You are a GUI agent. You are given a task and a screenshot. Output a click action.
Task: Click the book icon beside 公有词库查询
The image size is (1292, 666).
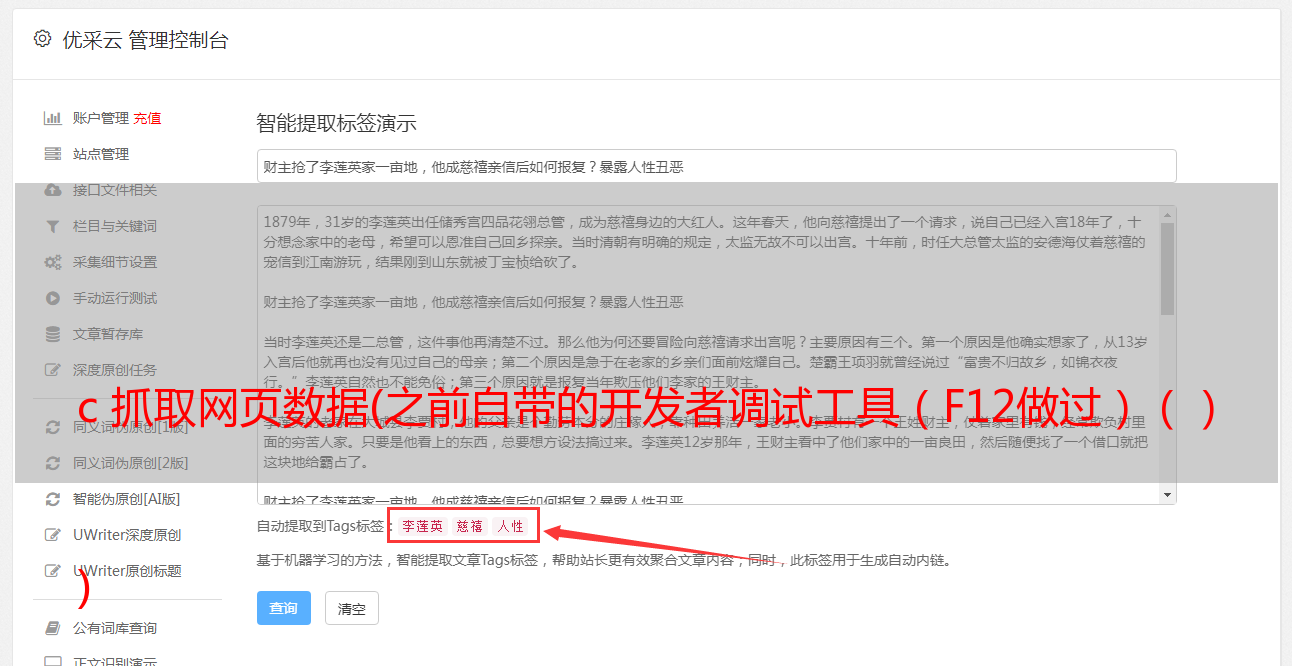53,628
